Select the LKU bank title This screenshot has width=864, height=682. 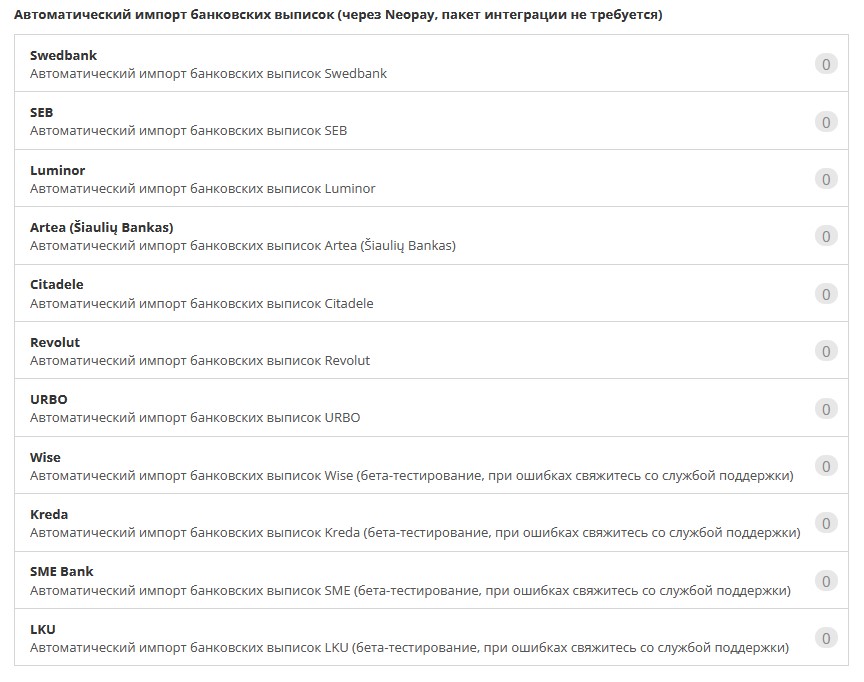coord(43,629)
